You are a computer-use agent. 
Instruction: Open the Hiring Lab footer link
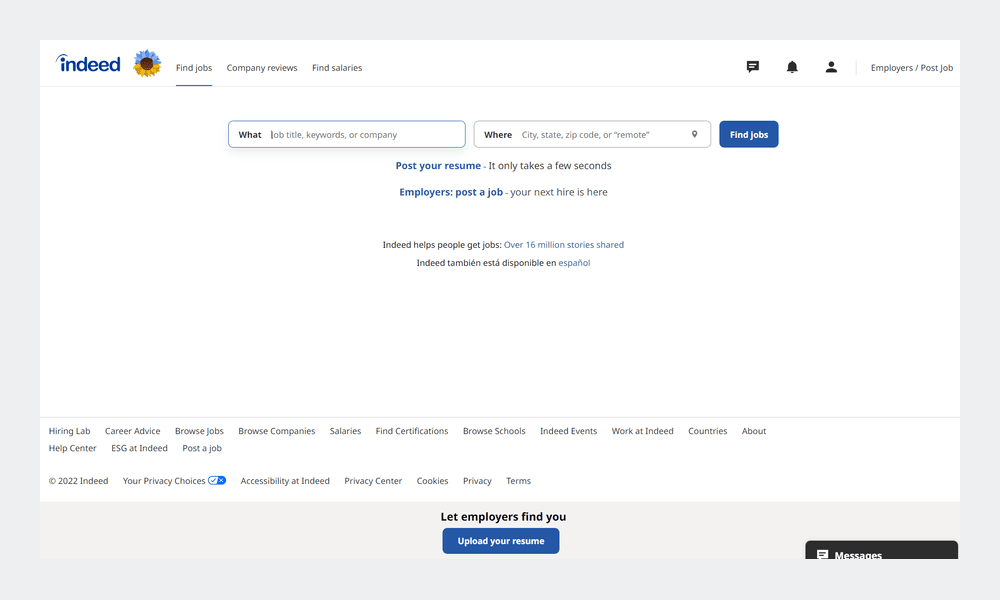click(x=70, y=431)
